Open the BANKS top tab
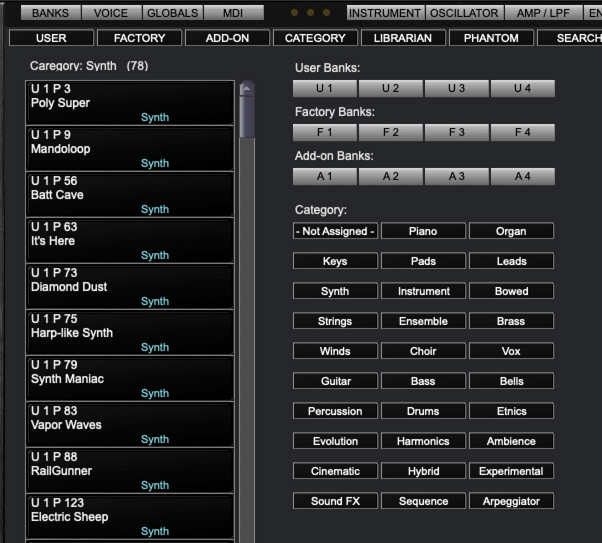The image size is (602, 543). click(x=51, y=13)
